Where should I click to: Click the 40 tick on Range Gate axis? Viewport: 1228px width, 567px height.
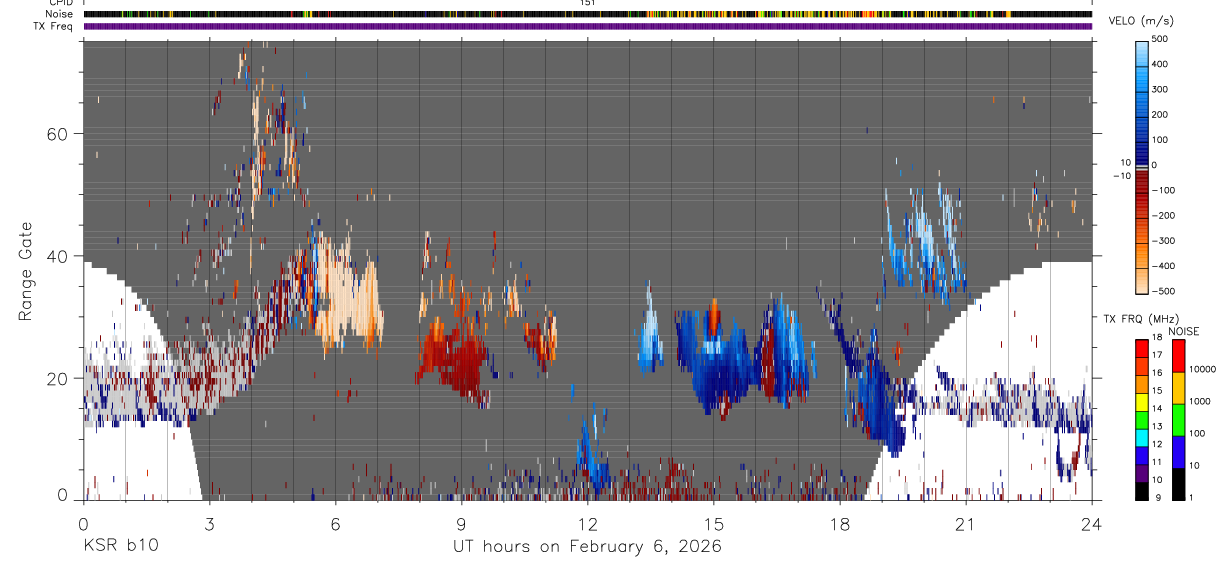coord(58,256)
